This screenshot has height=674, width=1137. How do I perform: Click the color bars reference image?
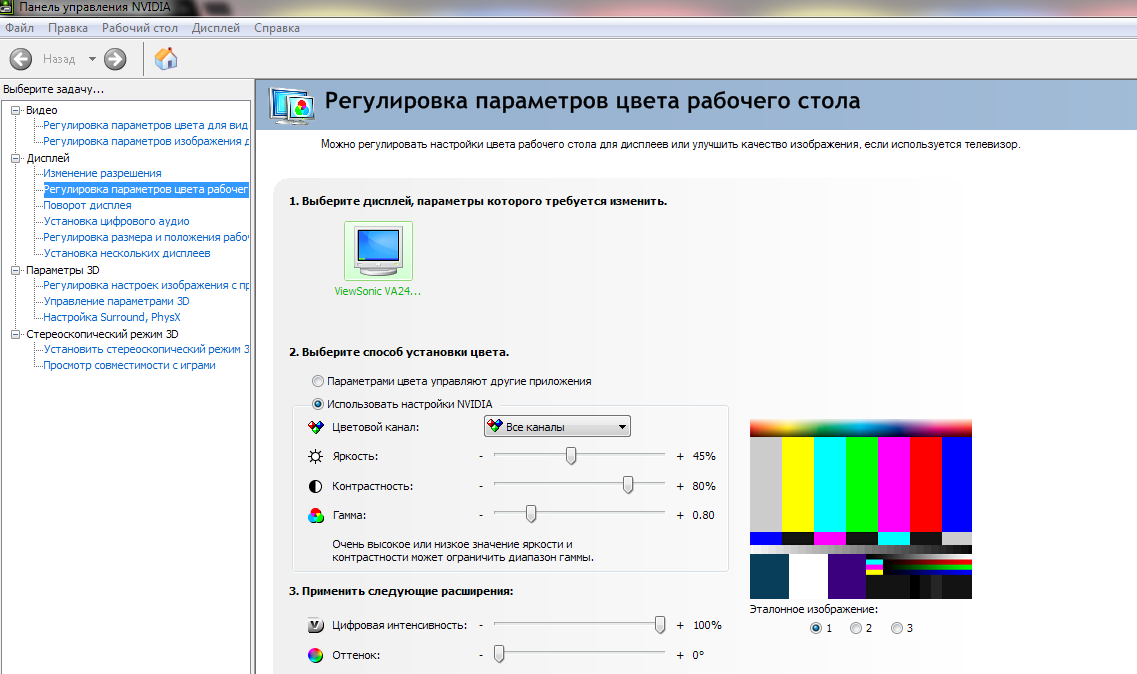(861, 509)
